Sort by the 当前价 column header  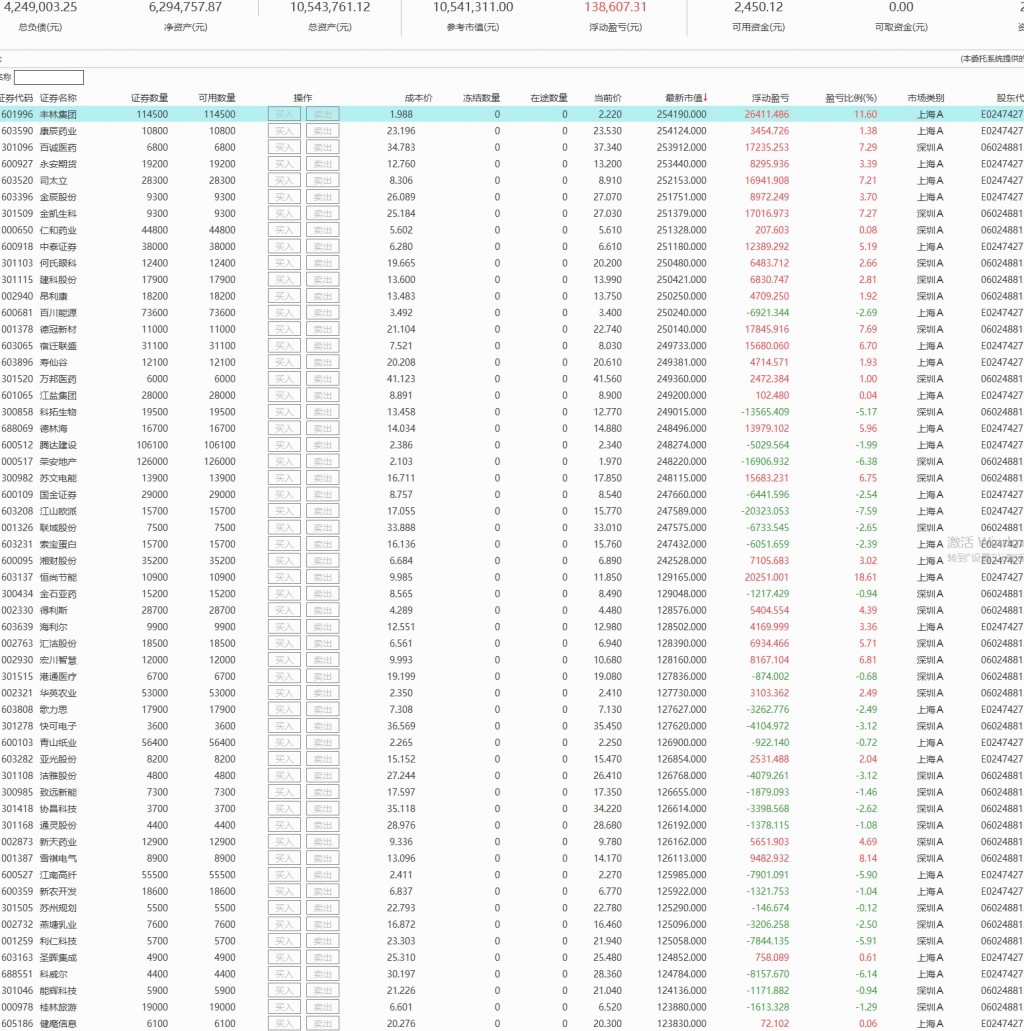(x=608, y=98)
